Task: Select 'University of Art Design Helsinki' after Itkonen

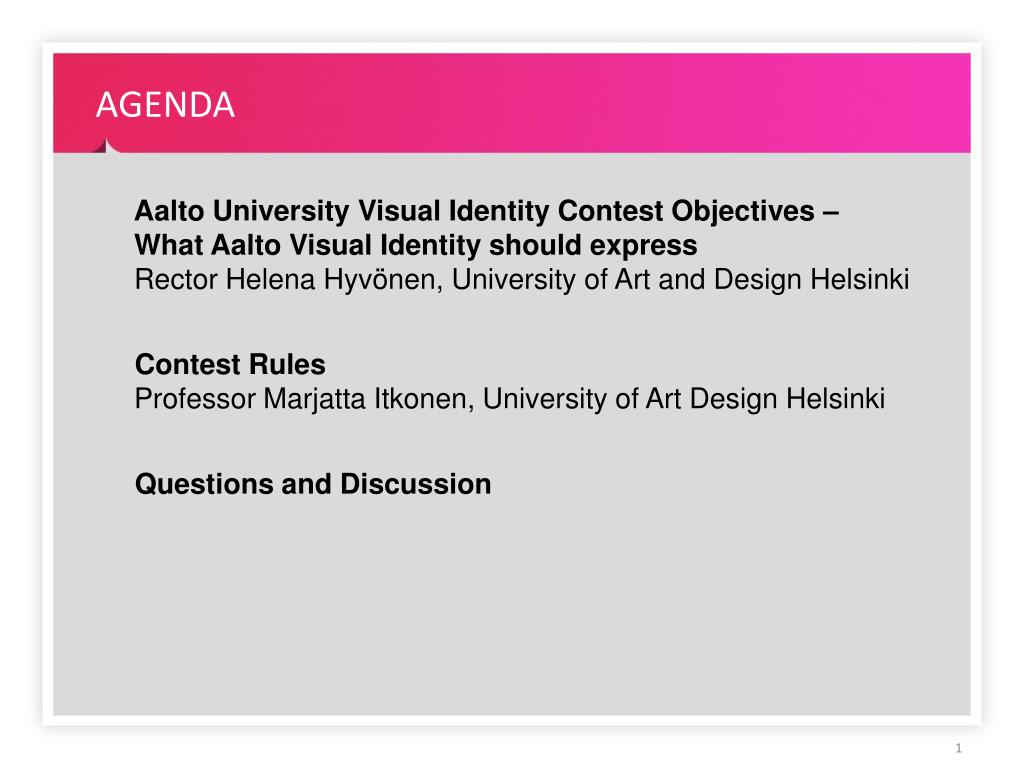Action: click(x=684, y=399)
